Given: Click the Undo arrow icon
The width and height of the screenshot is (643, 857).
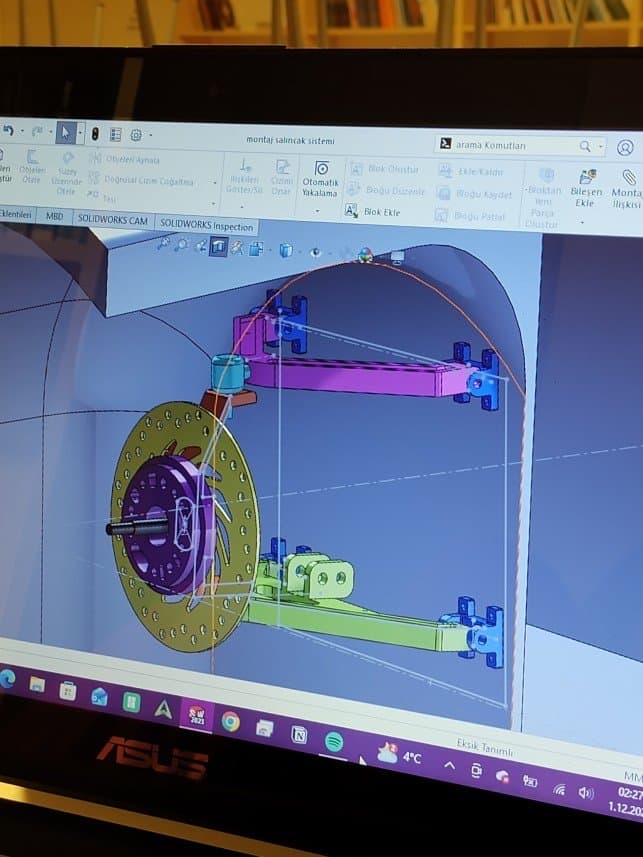Looking at the screenshot, I should (x=8, y=131).
